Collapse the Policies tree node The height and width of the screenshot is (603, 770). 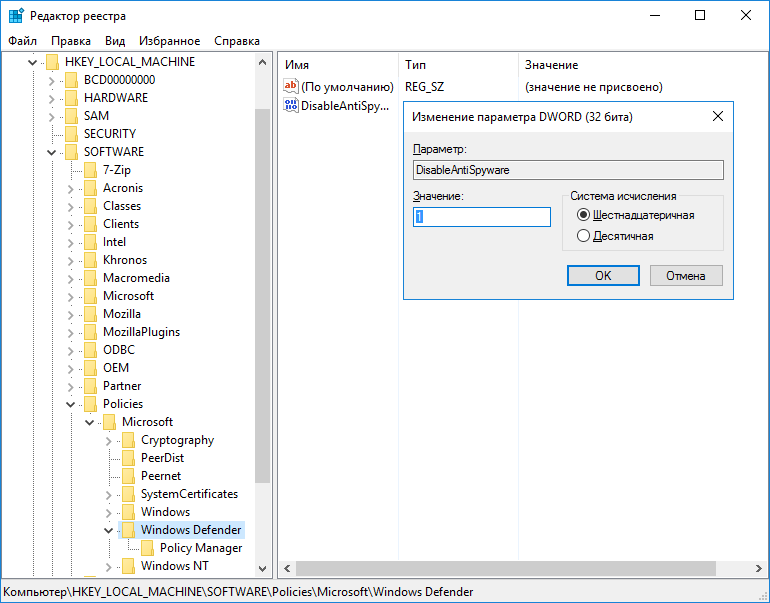(70, 404)
